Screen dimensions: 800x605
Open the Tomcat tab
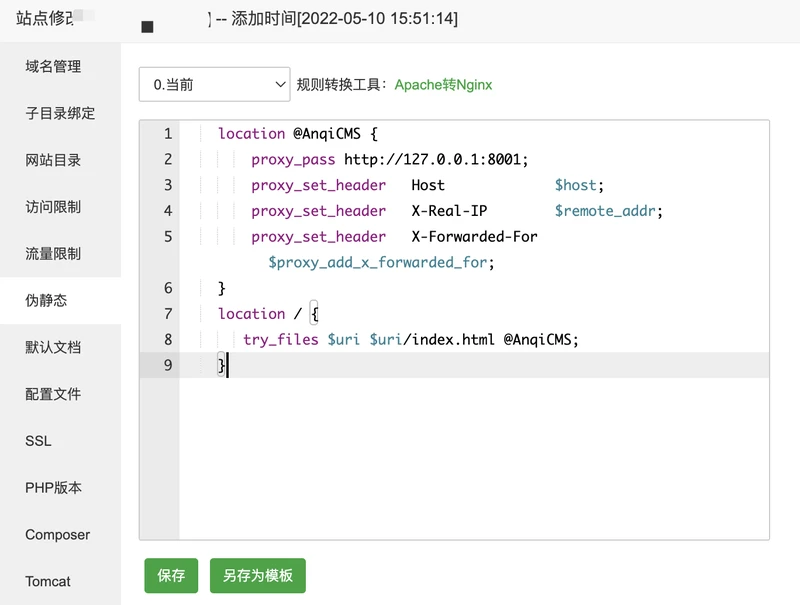(48, 581)
